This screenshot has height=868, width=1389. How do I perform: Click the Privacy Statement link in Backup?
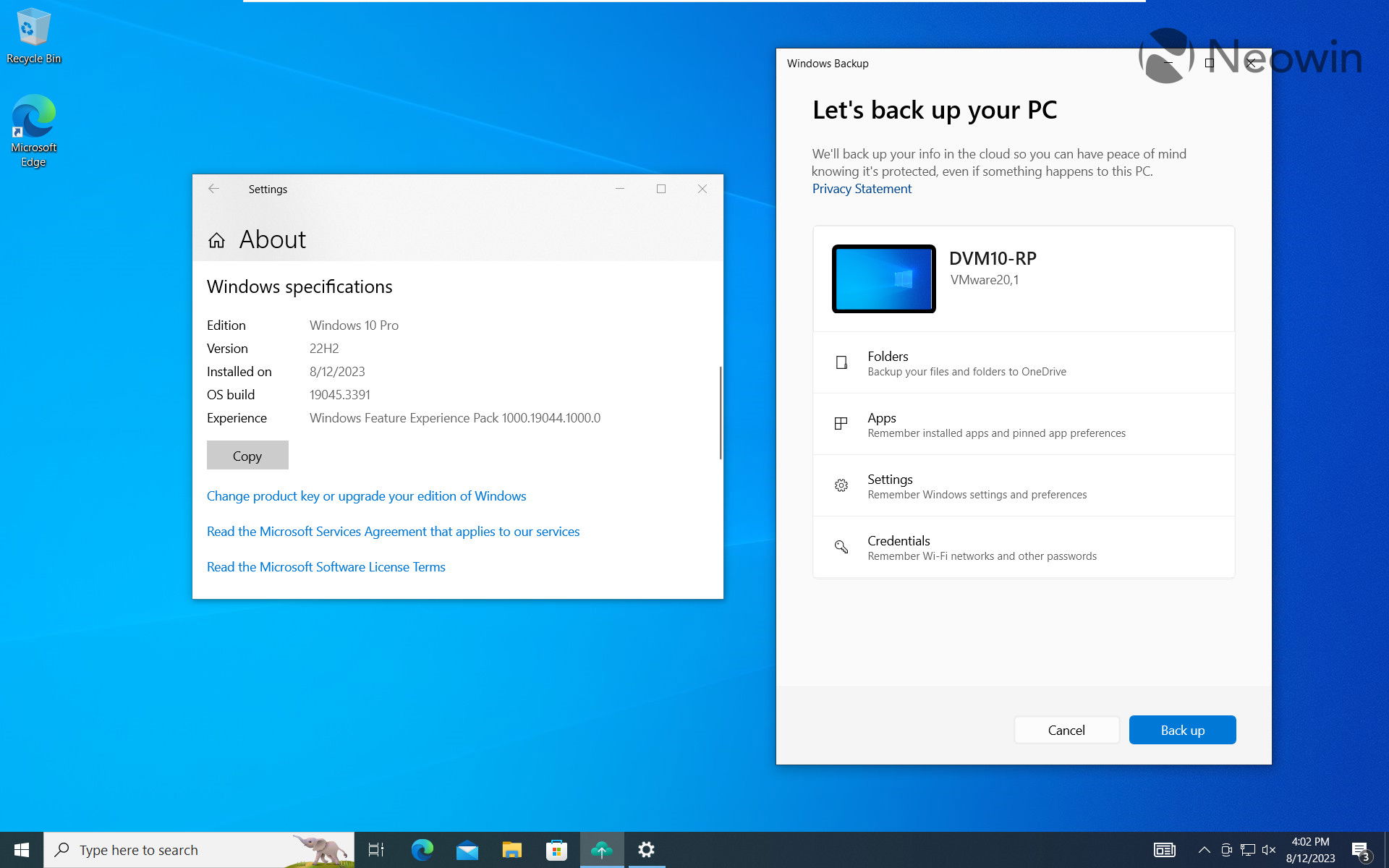point(861,189)
